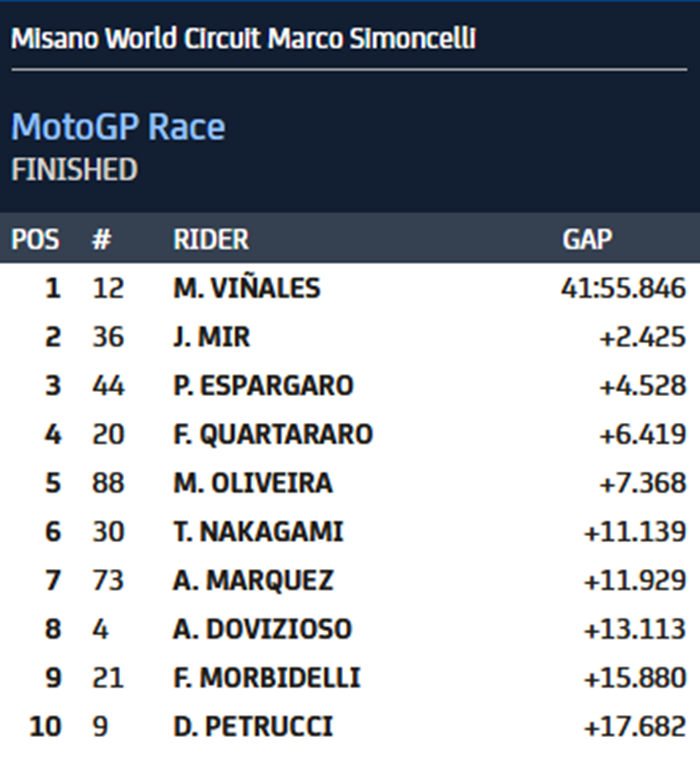Image resolution: width=700 pixels, height=757 pixels.
Task: Select F. Morbidelli rider name
Action: 266,677
